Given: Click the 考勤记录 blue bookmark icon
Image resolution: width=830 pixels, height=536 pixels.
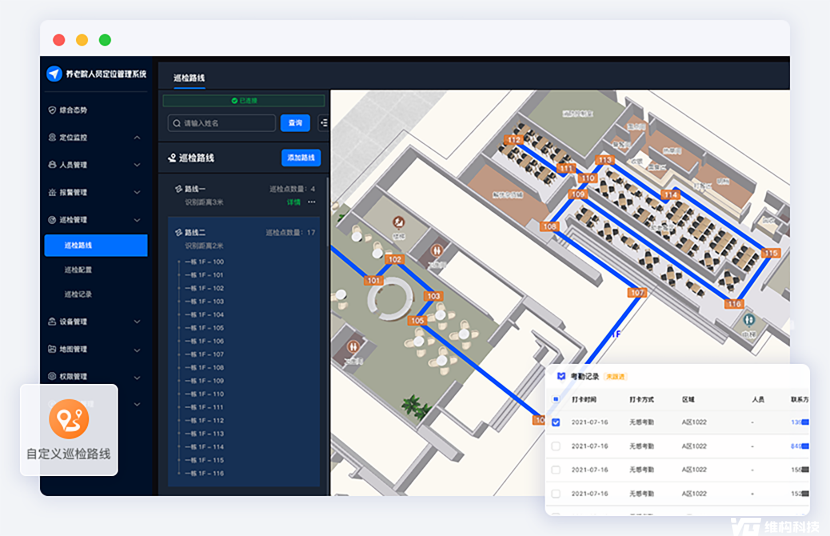Looking at the screenshot, I should pyautogui.click(x=560, y=376).
